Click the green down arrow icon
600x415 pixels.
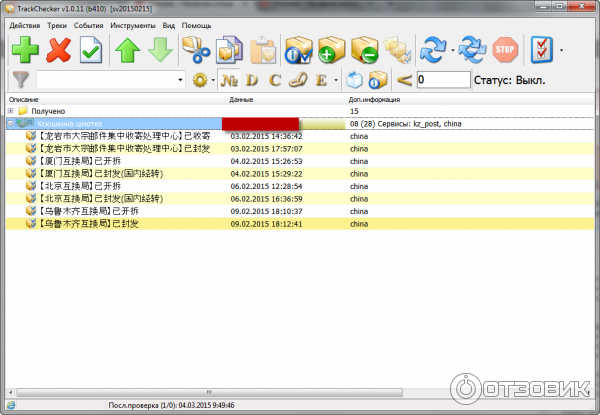[x=160, y=49]
